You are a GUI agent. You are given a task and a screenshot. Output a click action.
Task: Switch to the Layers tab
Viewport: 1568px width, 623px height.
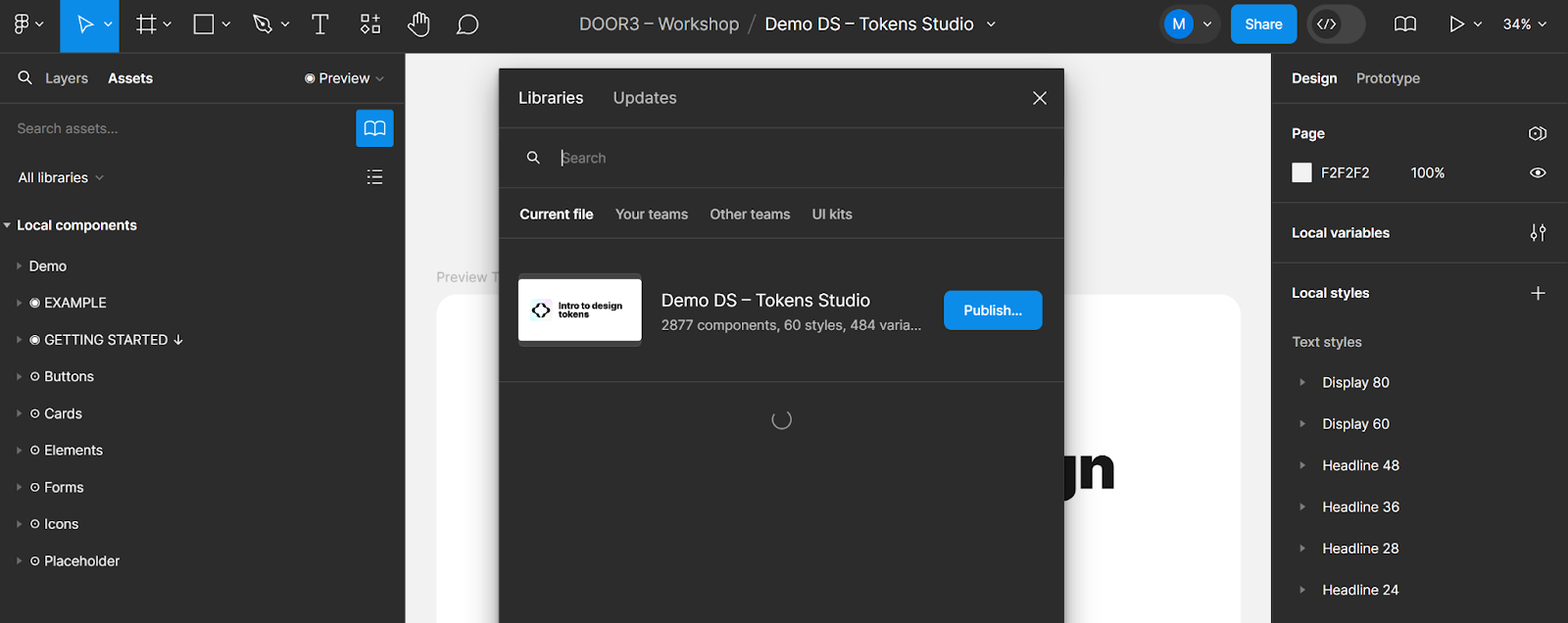tap(67, 78)
